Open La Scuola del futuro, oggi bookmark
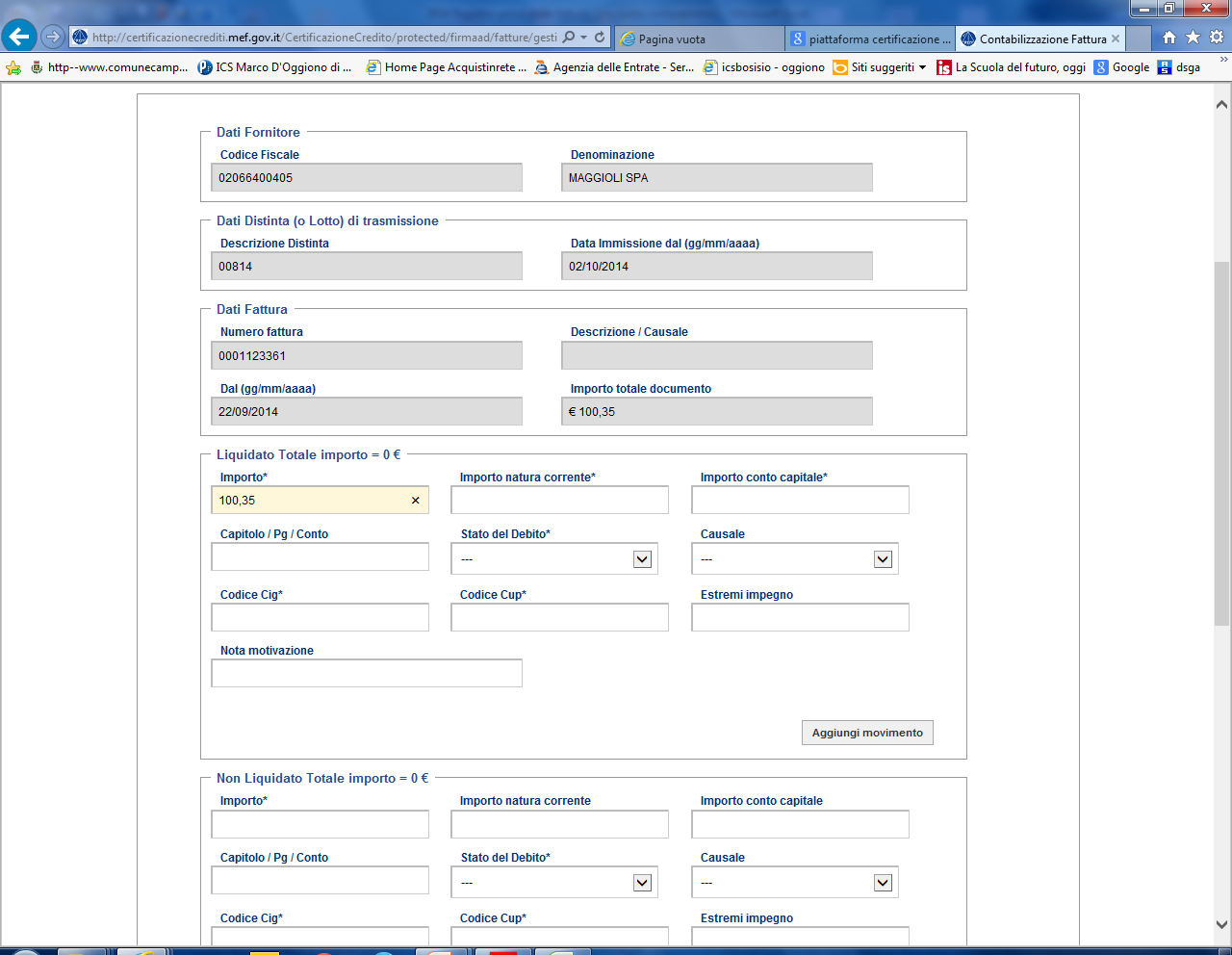 (x=1012, y=67)
